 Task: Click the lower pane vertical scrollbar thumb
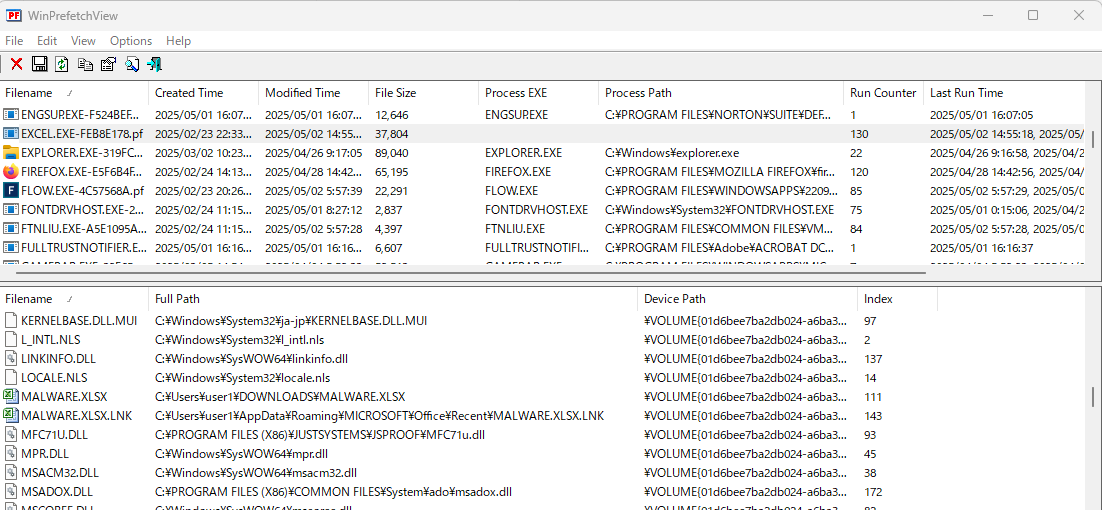click(1093, 397)
